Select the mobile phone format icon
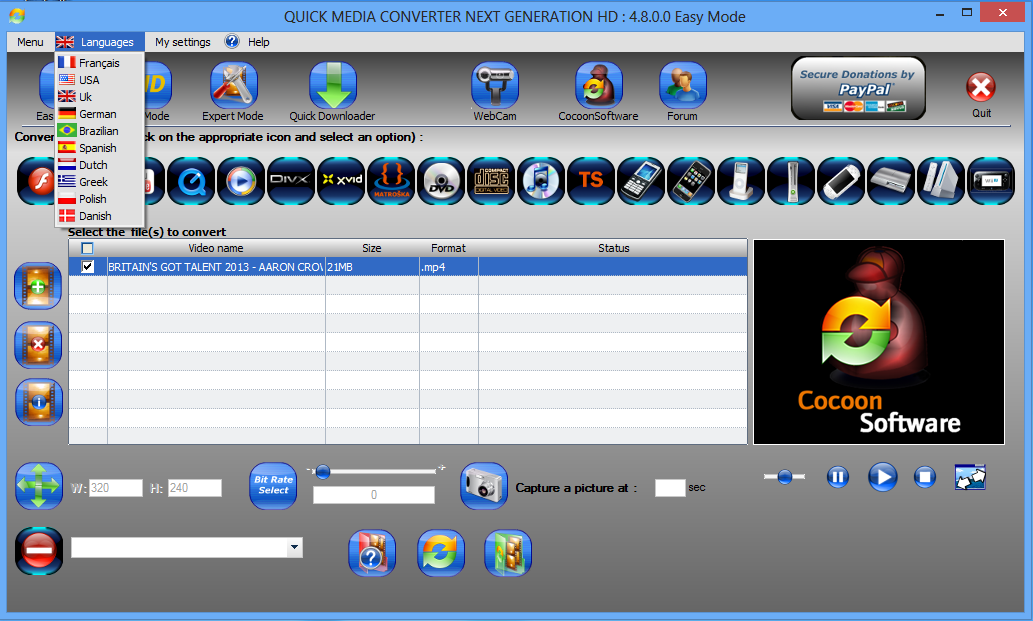This screenshot has height=621, width=1033. click(x=642, y=180)
